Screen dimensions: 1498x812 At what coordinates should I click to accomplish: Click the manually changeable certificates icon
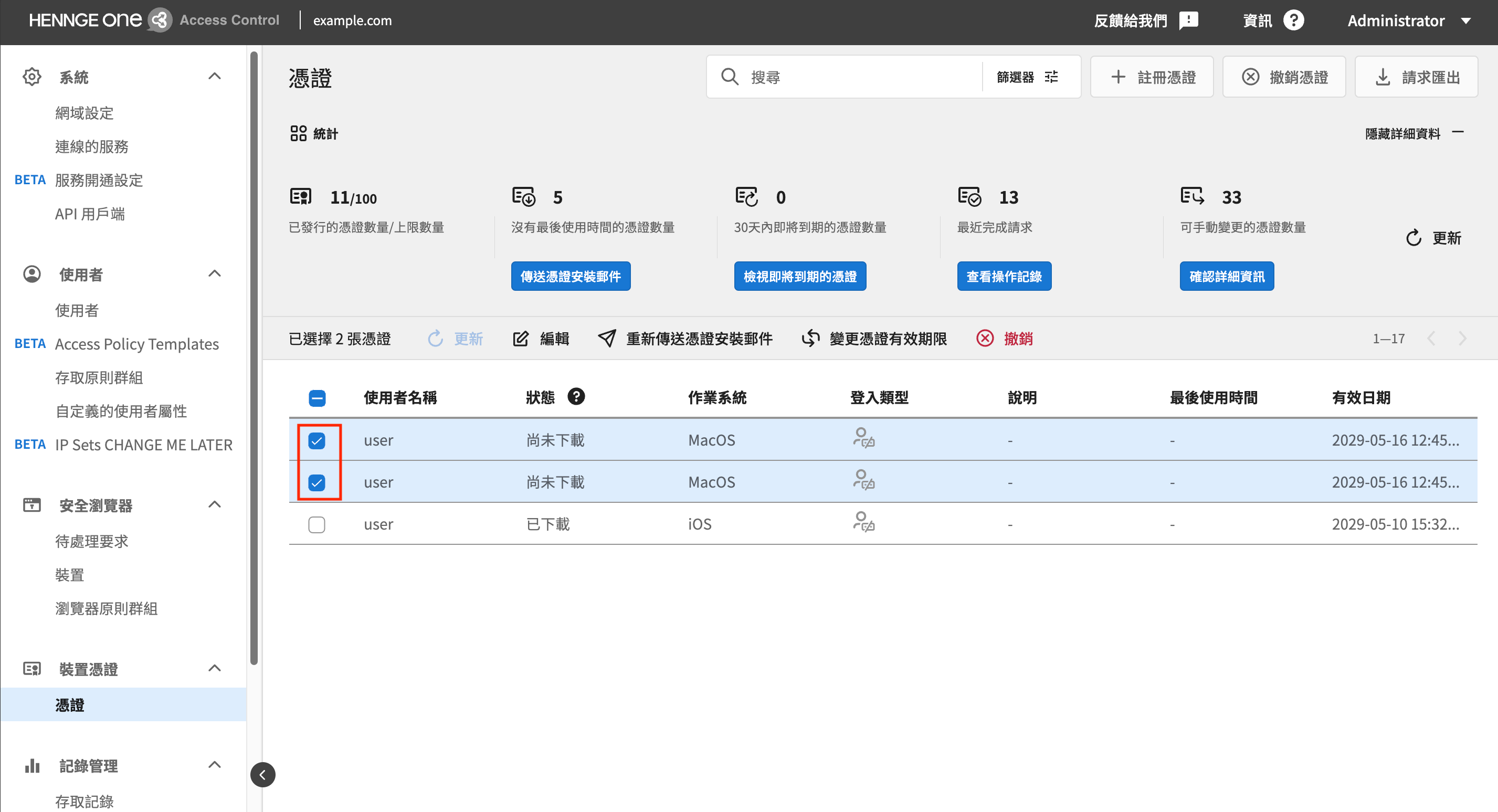pos(1192,196)
